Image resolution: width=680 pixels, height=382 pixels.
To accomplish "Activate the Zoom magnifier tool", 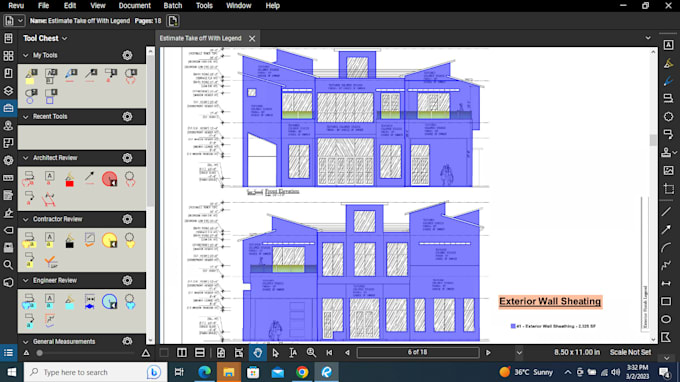I will point(311,353).
